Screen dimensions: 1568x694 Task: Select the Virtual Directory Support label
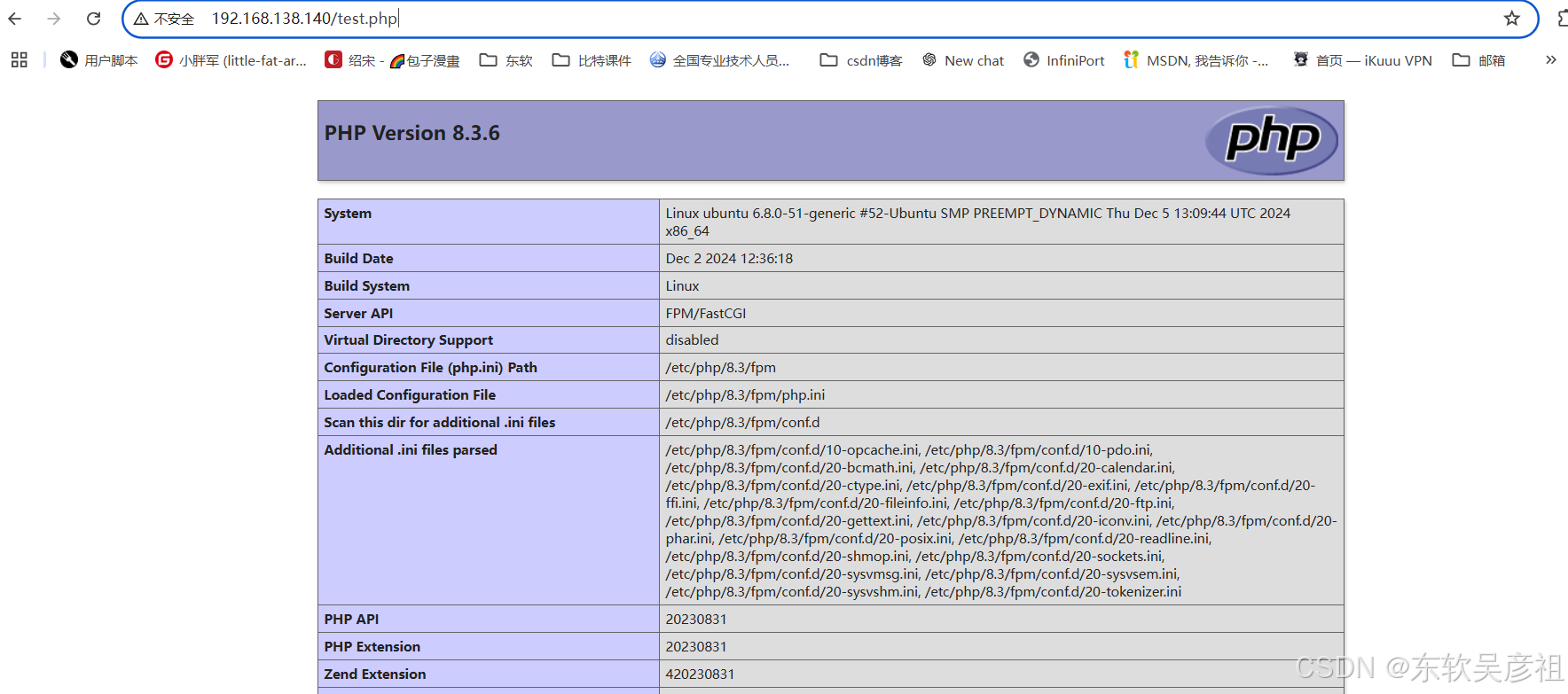[408, 340]
